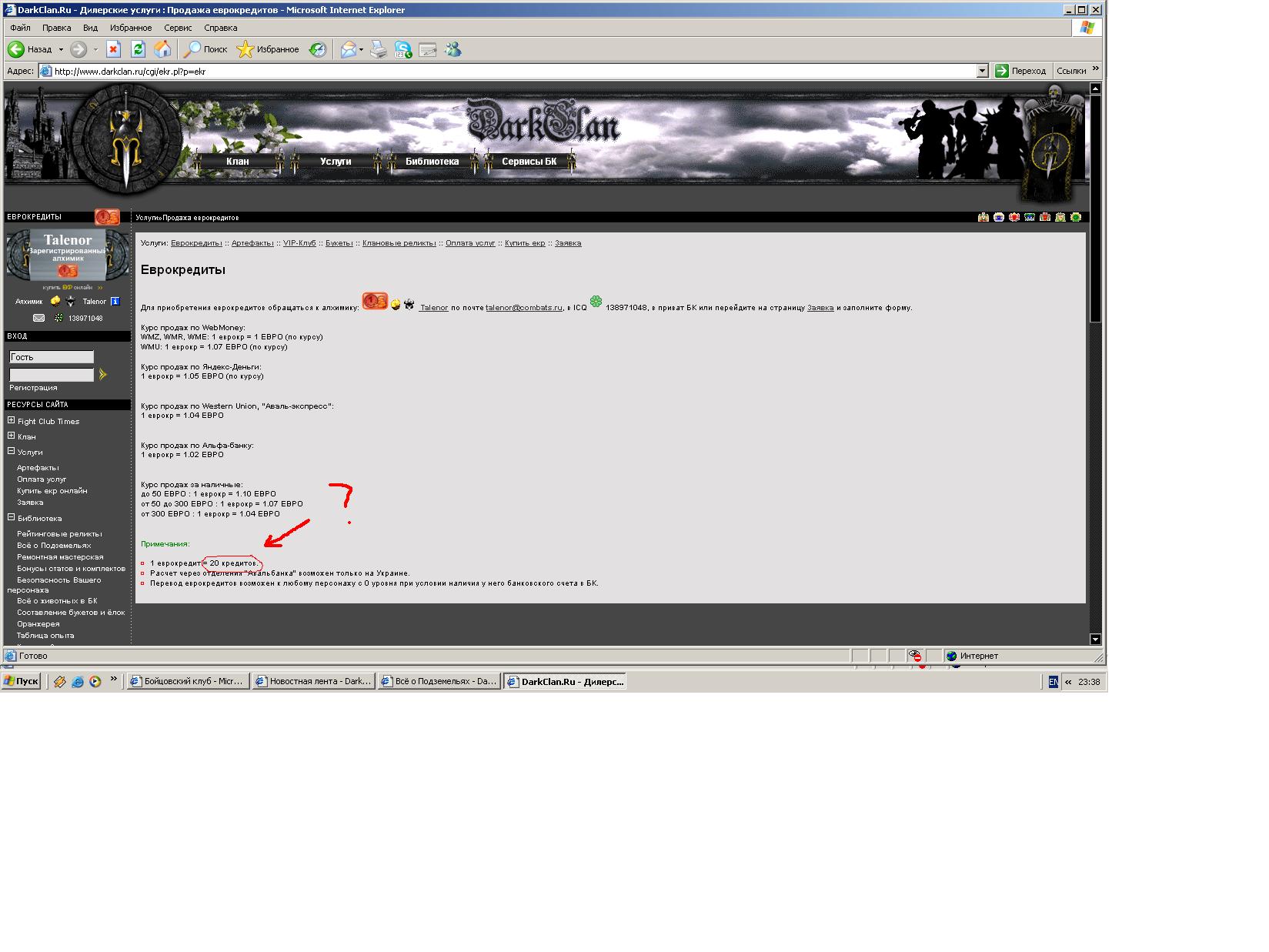Click the Mail envelope toolbar icon
Image resolution: width=1269 pixels, height=952 pixels.
(x=349, y=49)
